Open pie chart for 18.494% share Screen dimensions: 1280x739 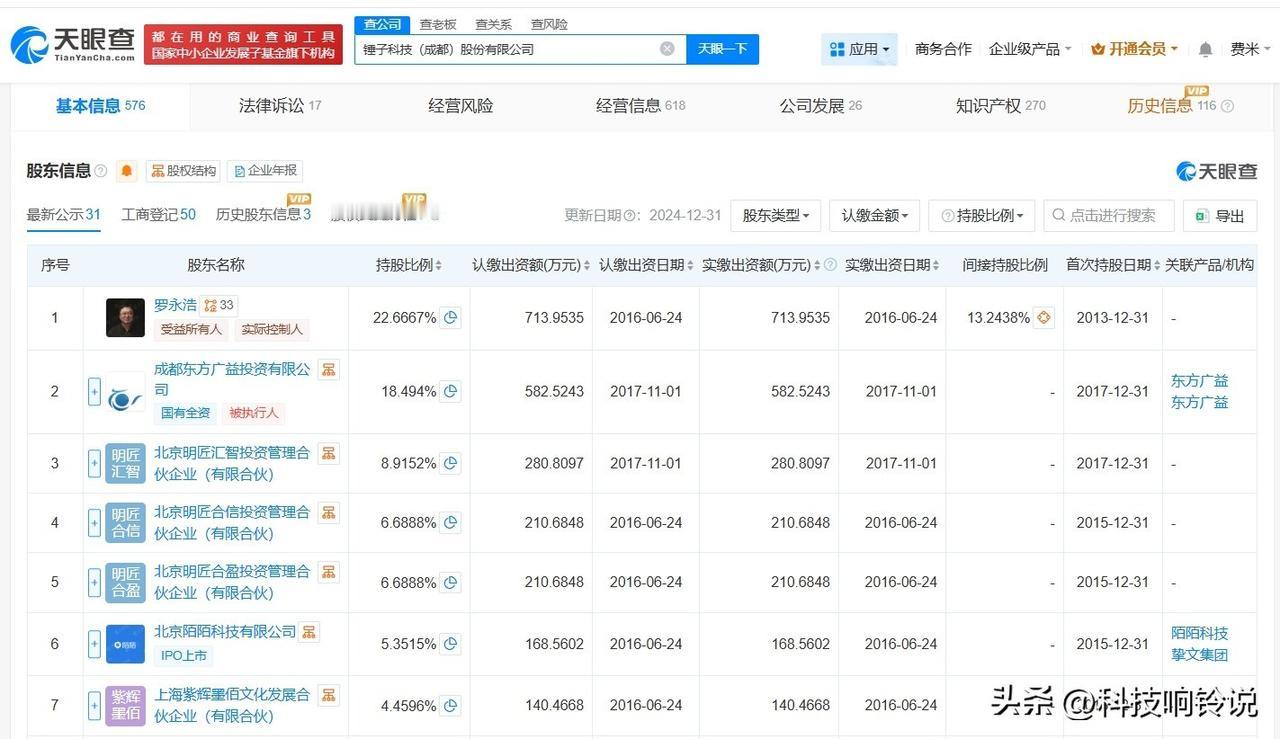(x=451, y=392)
